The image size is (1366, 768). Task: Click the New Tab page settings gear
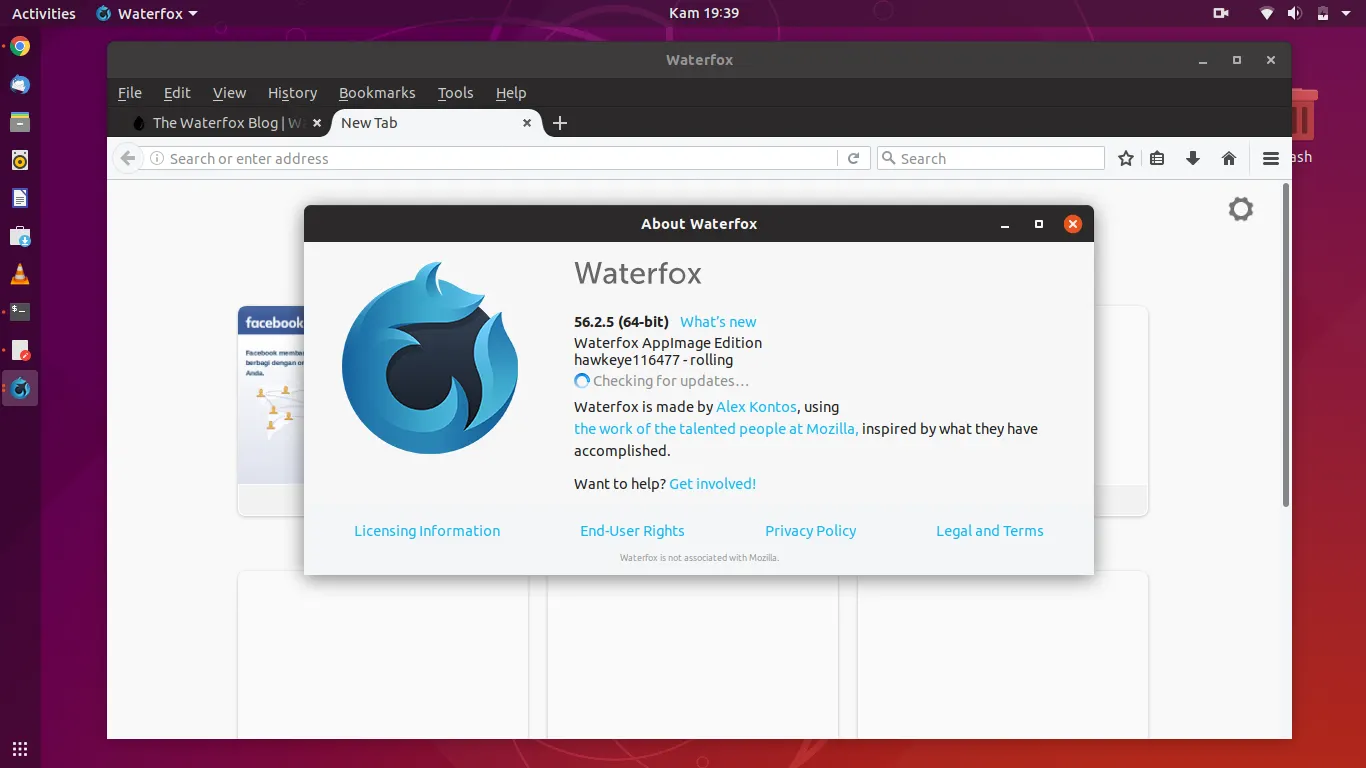click(x=1240, y=209)
